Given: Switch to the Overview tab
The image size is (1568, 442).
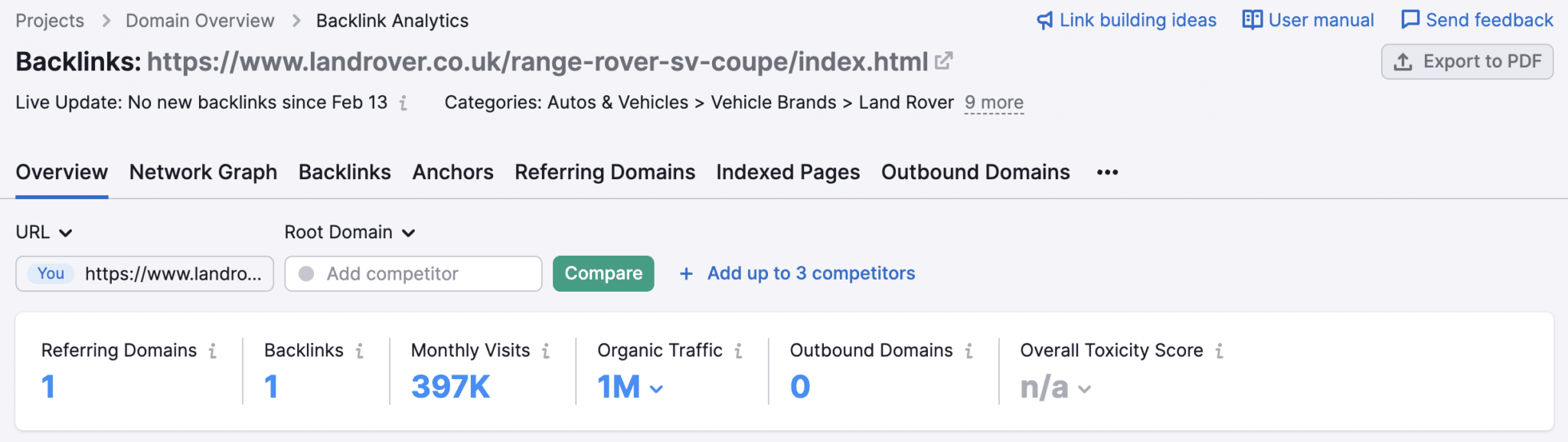Looking at the screenshot, I should [x=62, y=172].
